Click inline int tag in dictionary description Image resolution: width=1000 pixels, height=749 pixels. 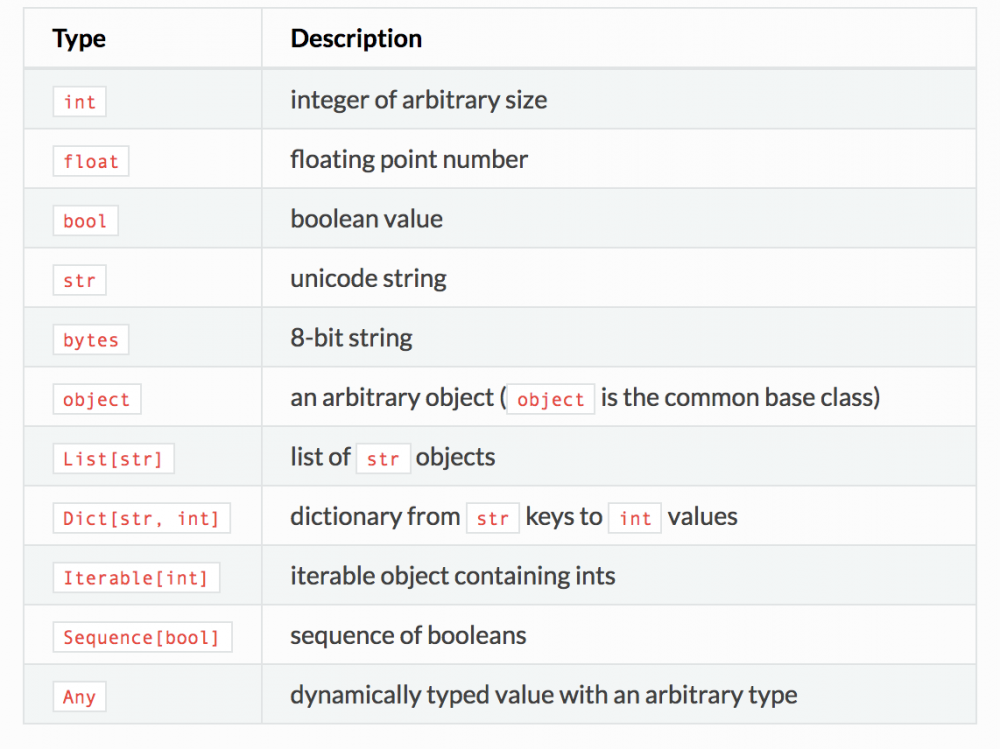(x=635, y=519)
